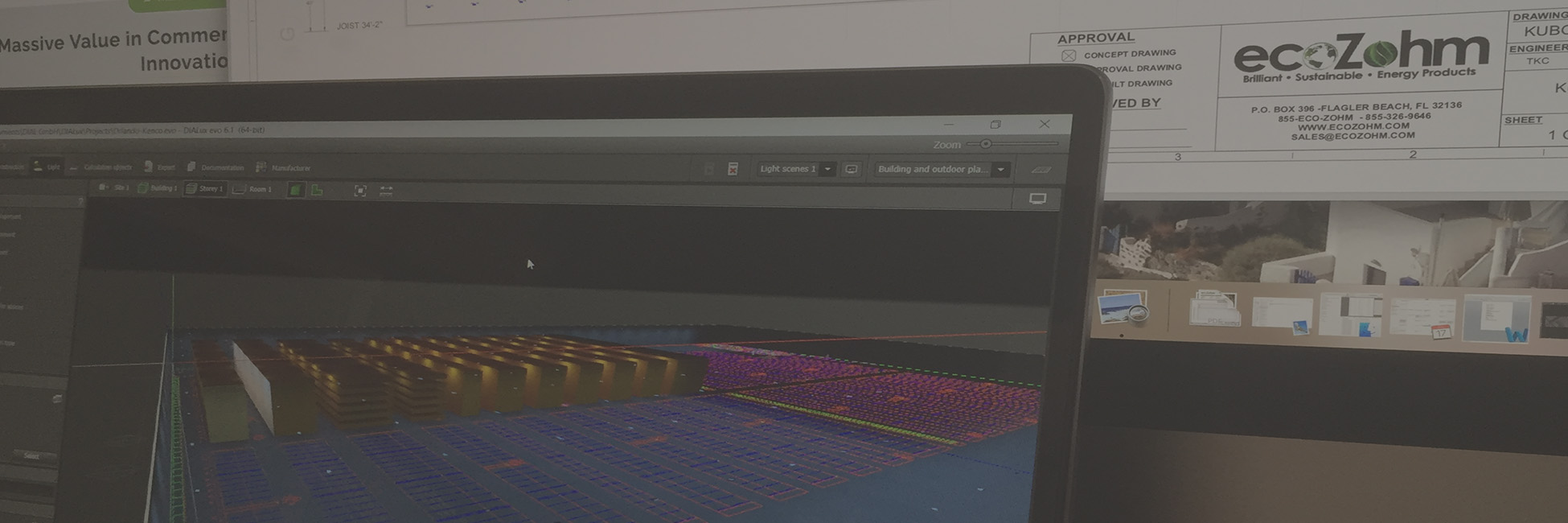Image resolution: width=1568 pixels, height=523 pixels.
Task: Click the monitor icon above the 3D view
Action: click(1038, 199)
